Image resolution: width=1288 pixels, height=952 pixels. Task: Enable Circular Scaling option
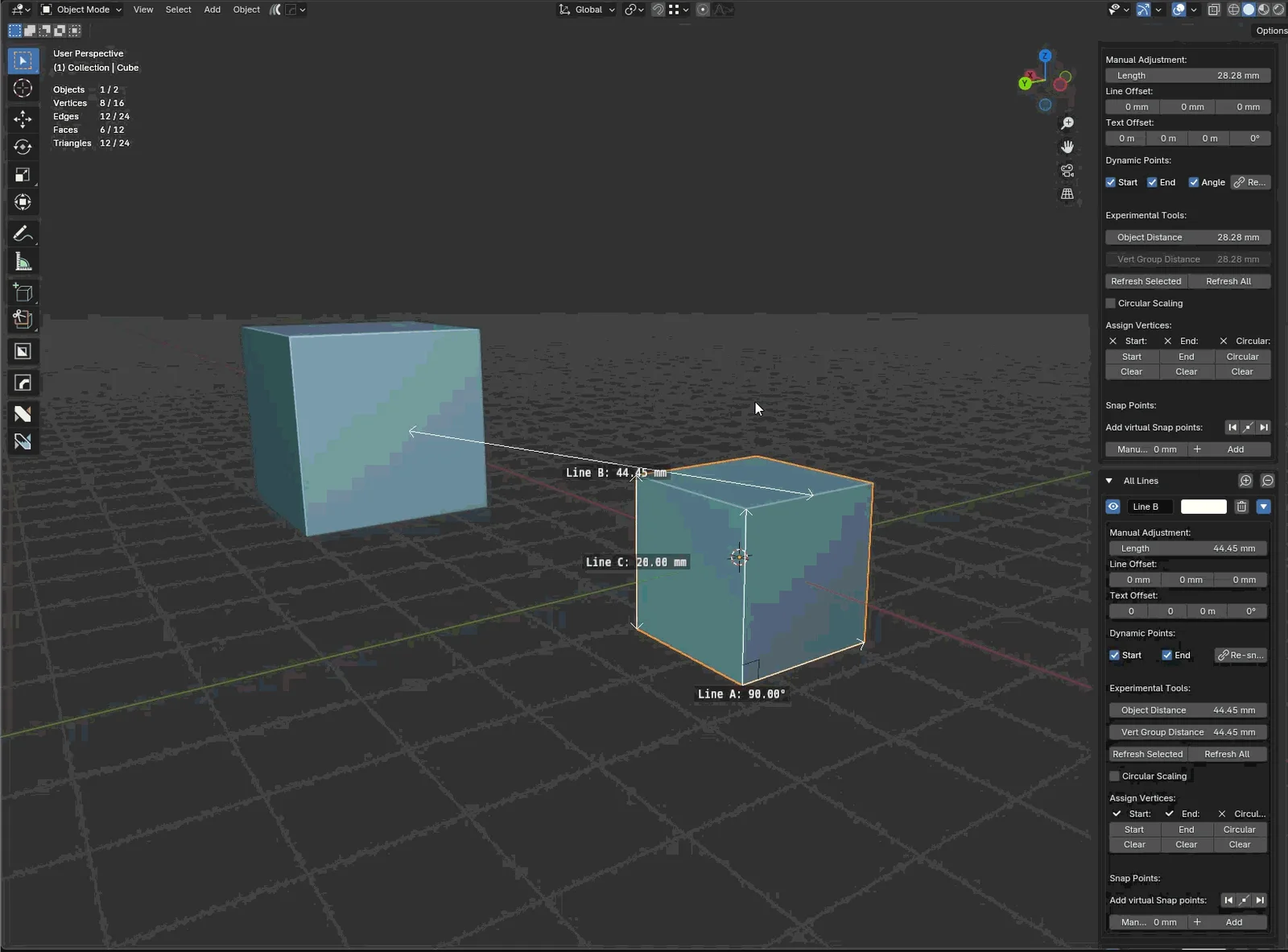pyautogui.click(x=1110, y=303)
